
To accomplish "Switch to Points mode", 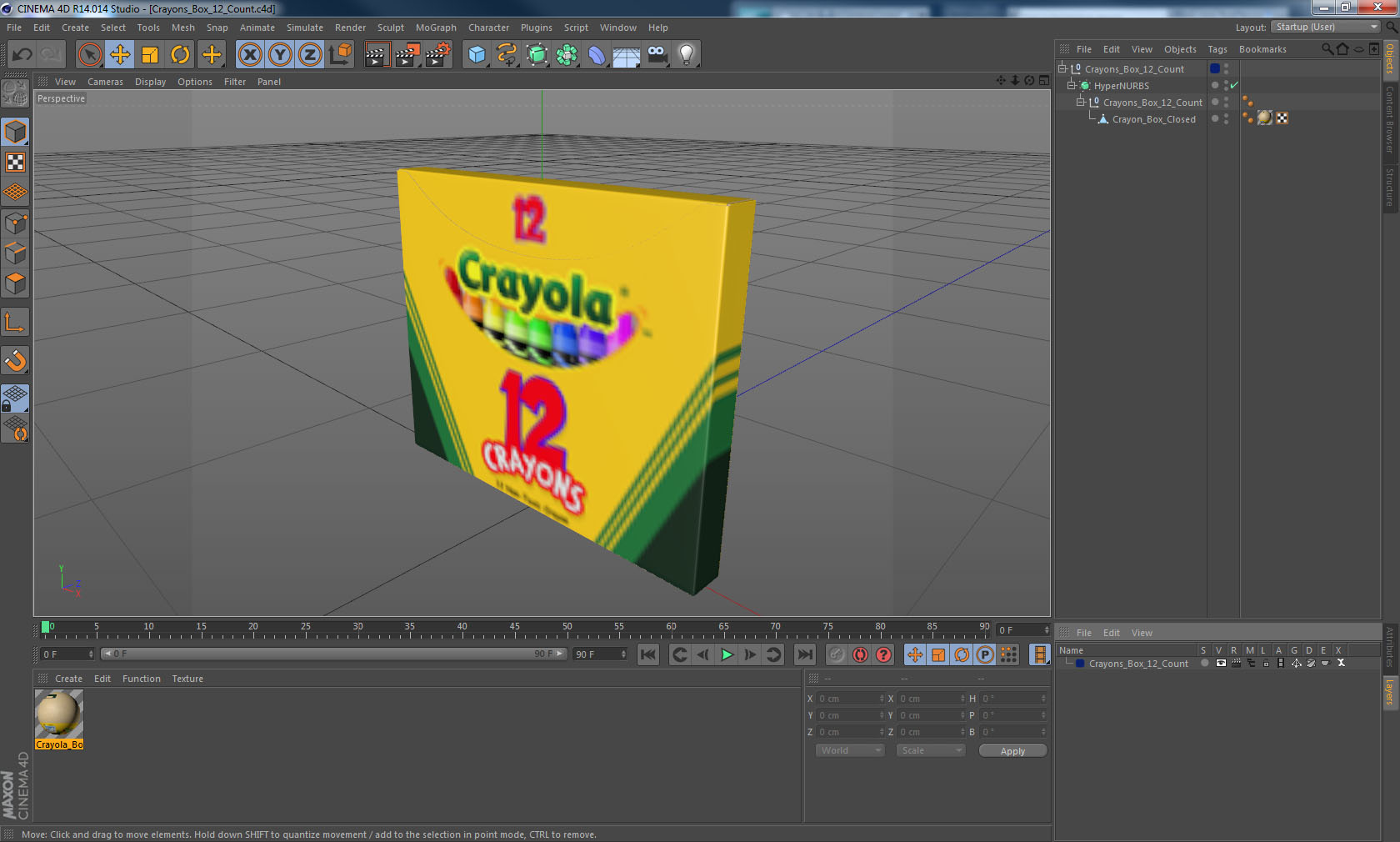I will click(x=16, y=223).
